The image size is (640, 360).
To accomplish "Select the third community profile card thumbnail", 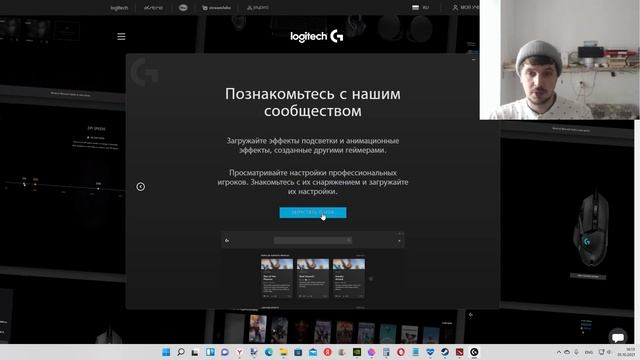I will (349, 264).
